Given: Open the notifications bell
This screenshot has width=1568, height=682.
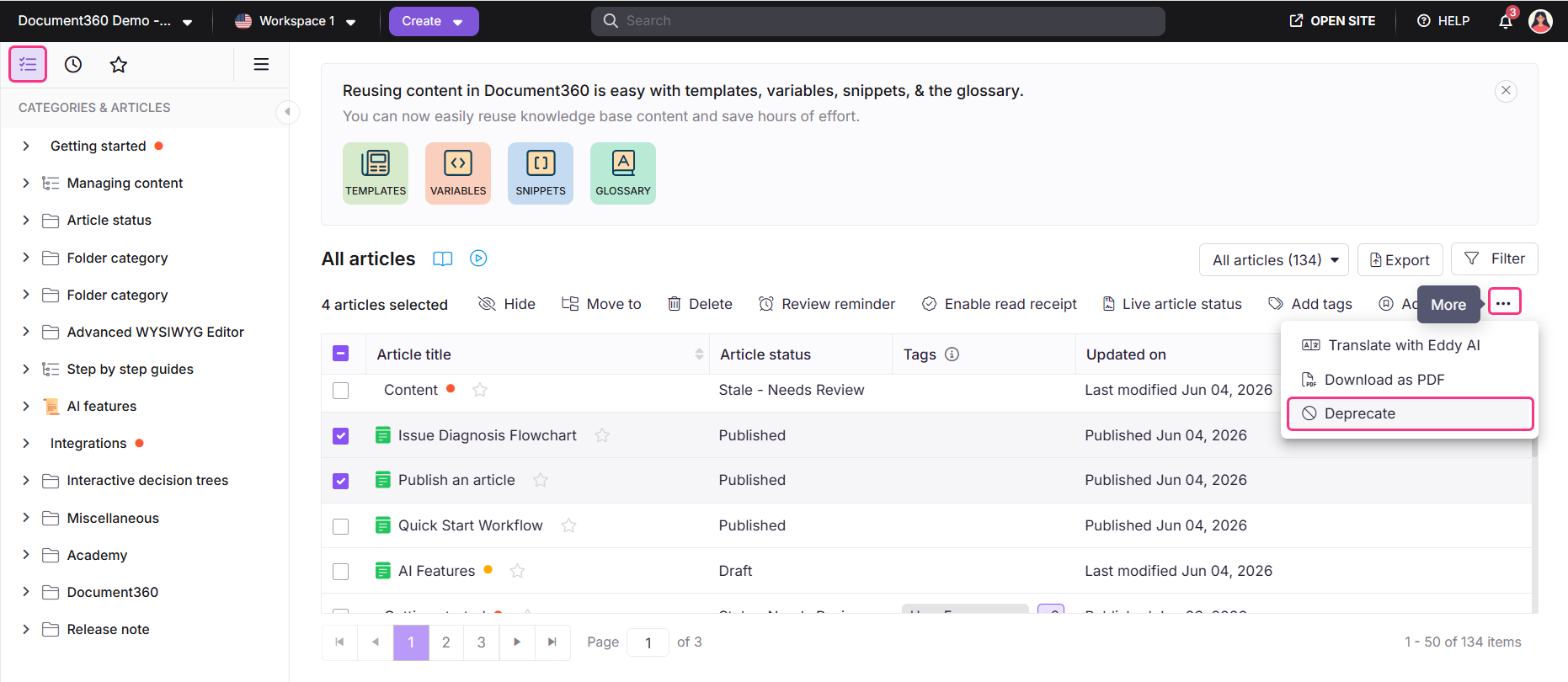Looking at the screenshot, I should click(1506, 21).
